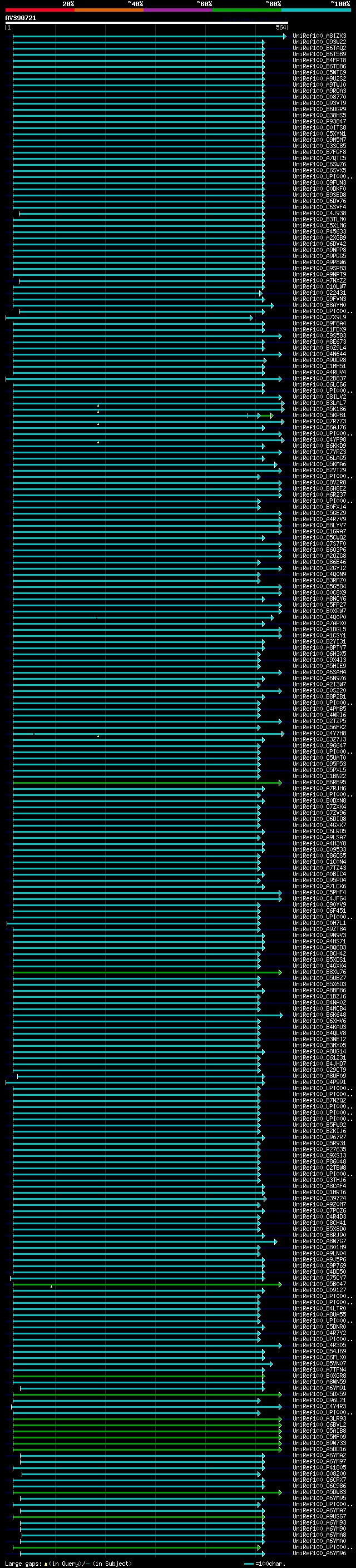The height and width of the screenshot is (1568, 356).
Task: Click the 564 query length label
Action: (x=280, y=27)
